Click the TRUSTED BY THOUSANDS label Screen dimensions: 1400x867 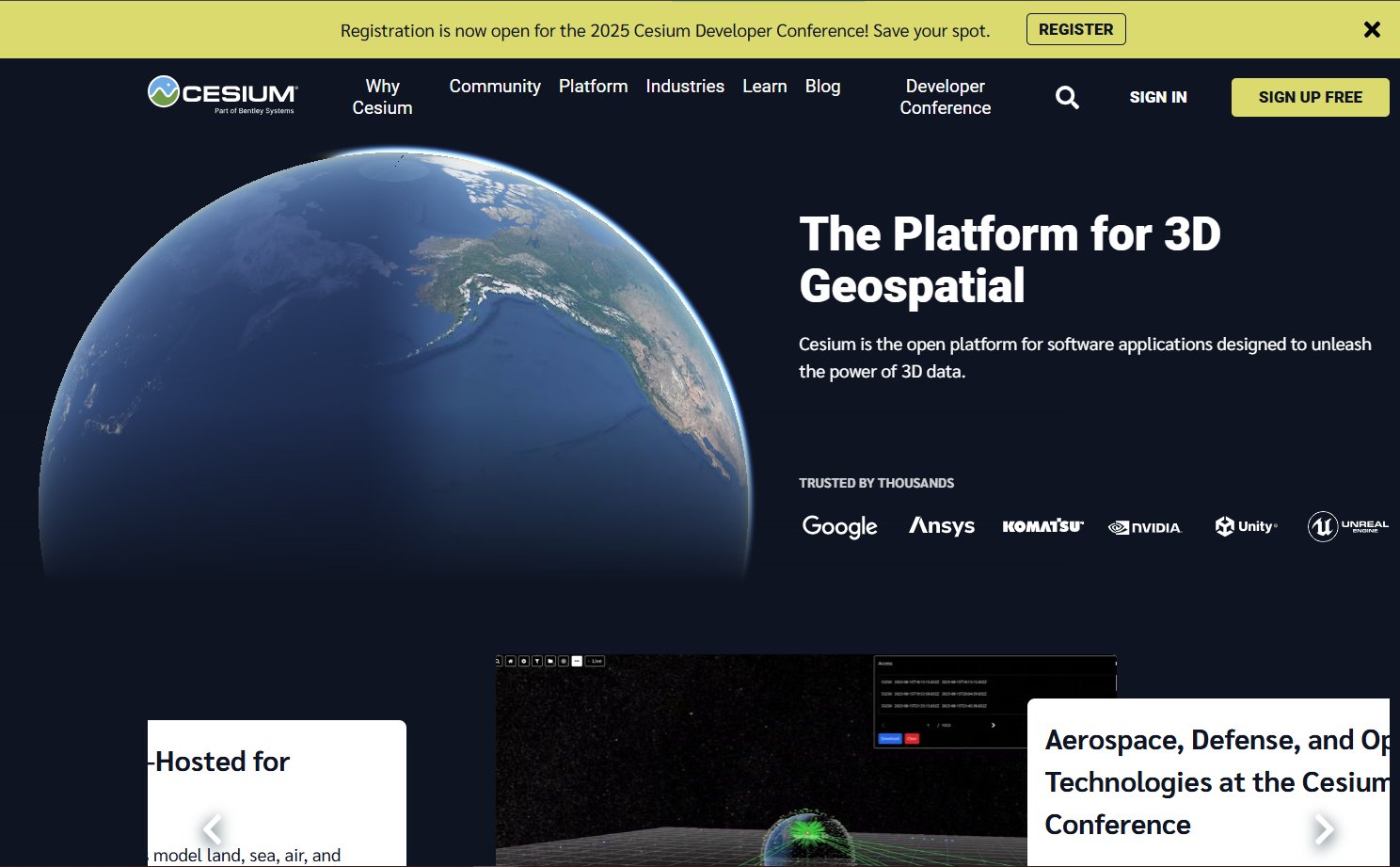tap(876, 483)
